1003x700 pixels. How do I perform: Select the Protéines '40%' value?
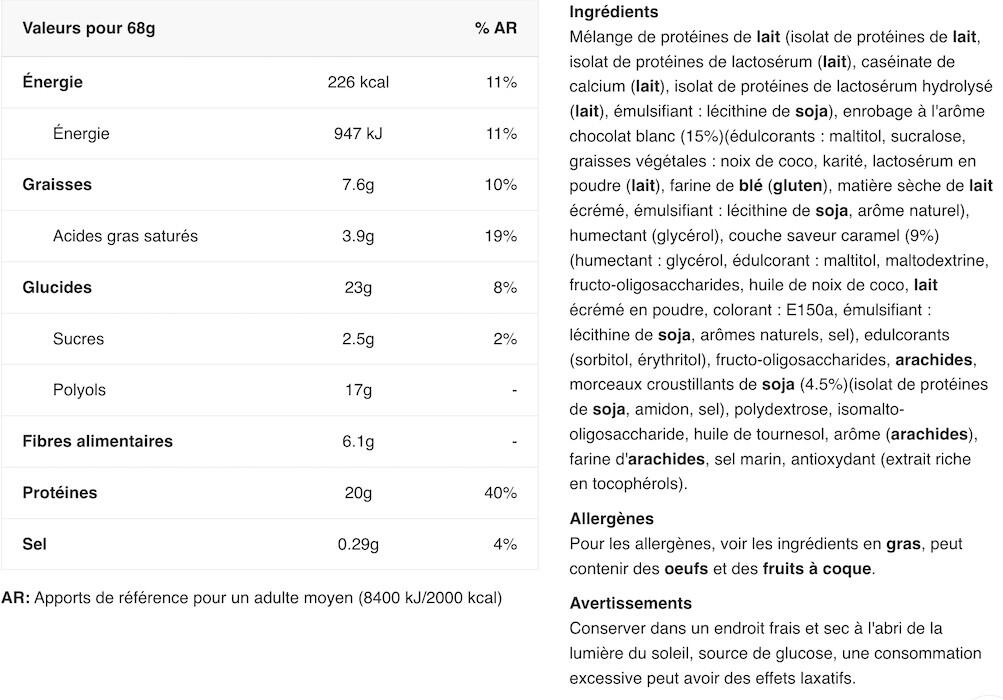pos(501,493)
